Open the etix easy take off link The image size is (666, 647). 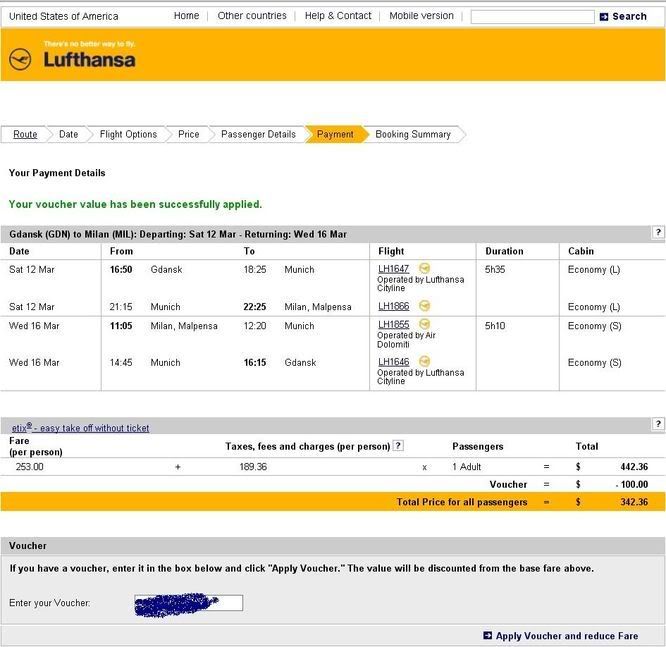(80, 427)
